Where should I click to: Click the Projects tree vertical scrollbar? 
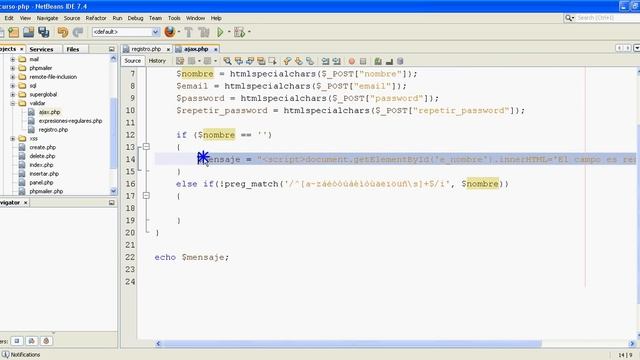113,133
